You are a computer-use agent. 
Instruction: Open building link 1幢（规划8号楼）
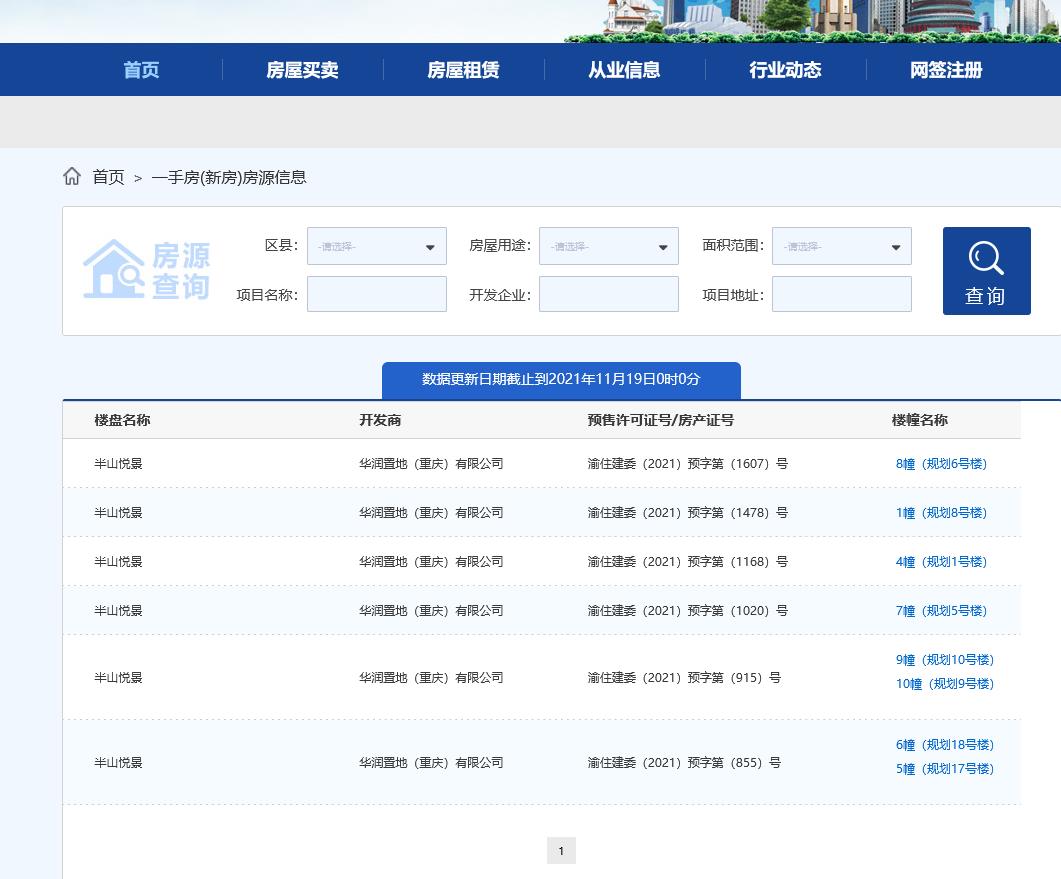tap(941, 512)
